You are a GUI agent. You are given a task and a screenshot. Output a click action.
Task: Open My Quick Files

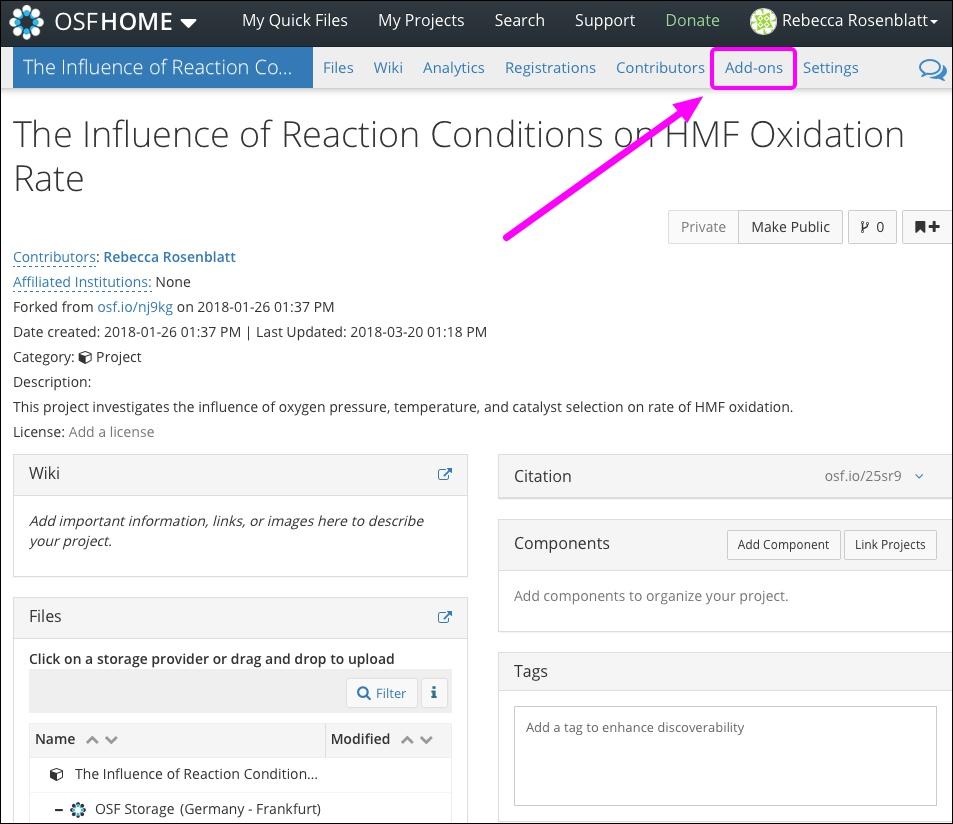294,20
